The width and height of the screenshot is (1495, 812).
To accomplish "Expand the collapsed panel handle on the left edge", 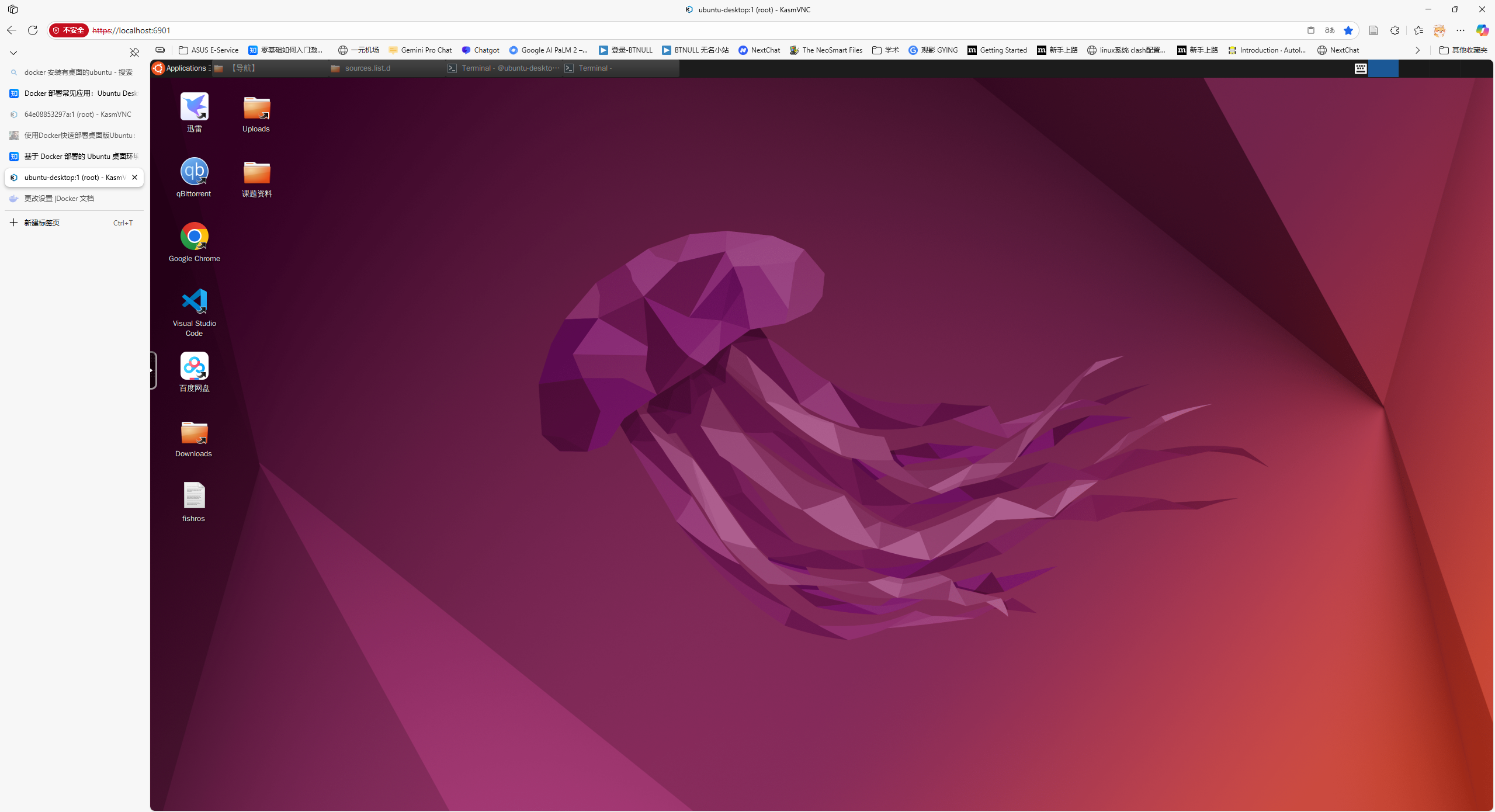I will (x=151, y=370).
